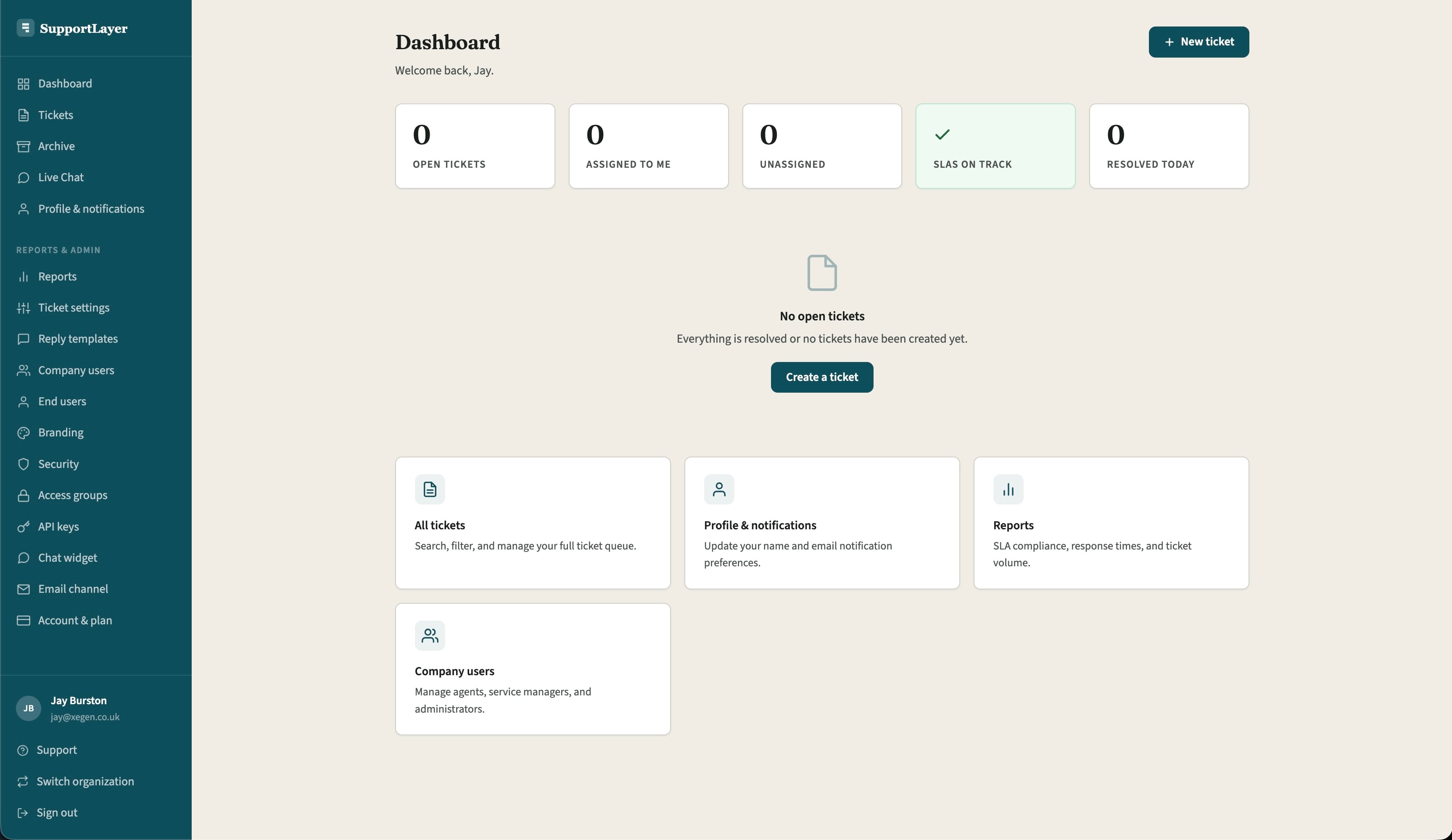Open Access groups from sidebar
Viewport: 1452px width, 840px height.
73,496
